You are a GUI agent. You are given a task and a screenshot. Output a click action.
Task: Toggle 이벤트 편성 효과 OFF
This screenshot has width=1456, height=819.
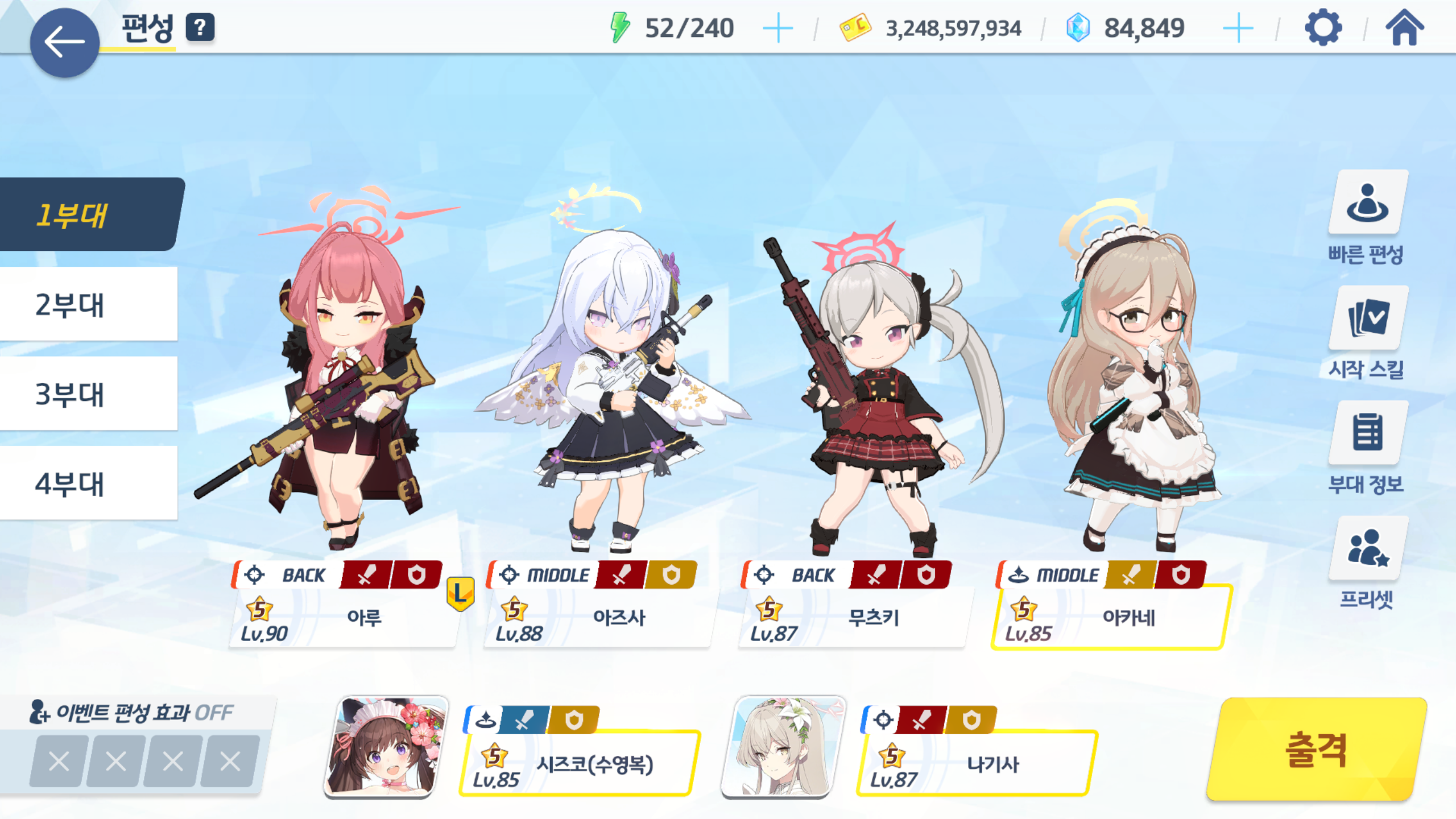point(131,712)
